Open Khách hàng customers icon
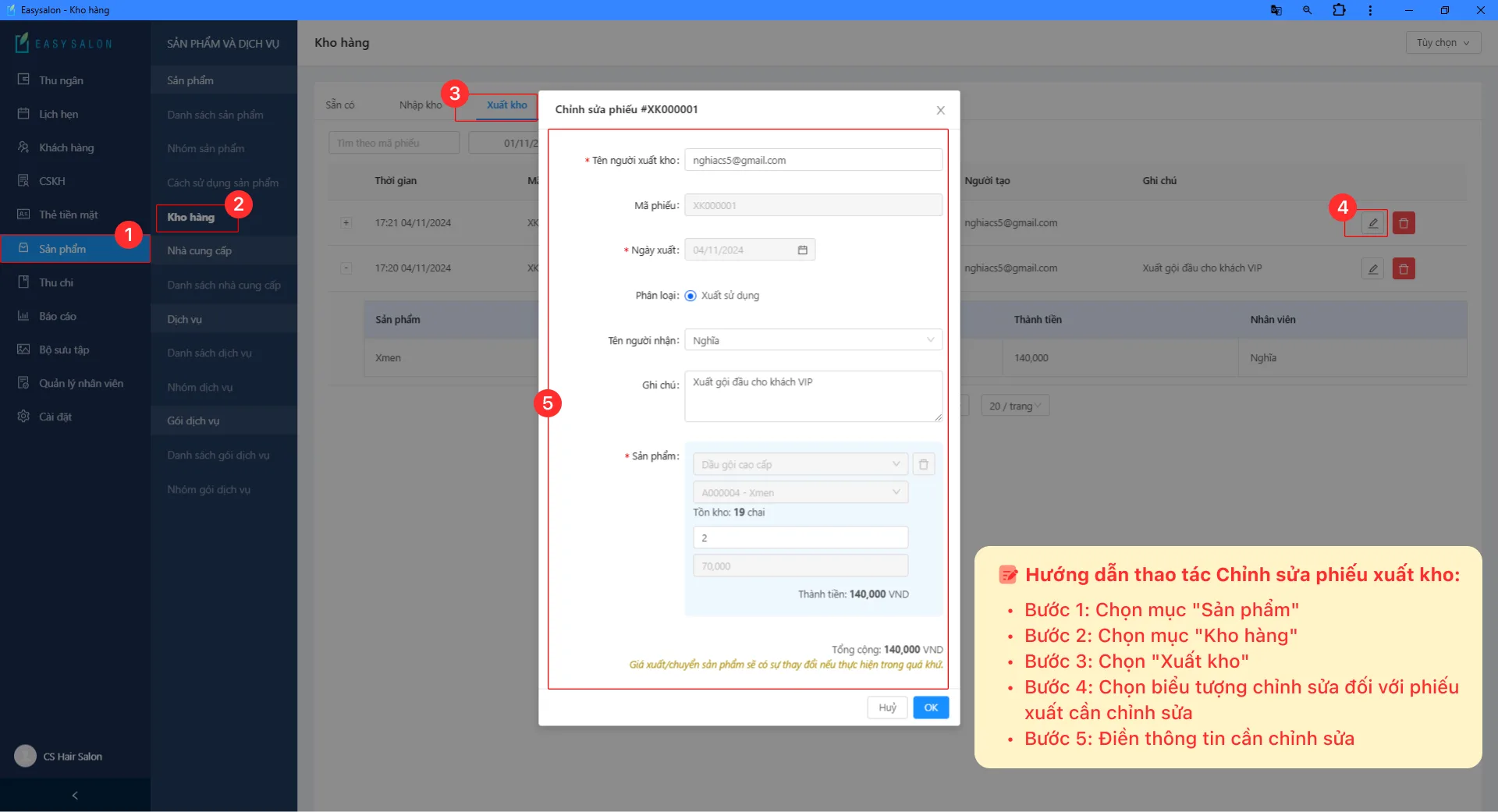The image size is (1498, 812). tap(23, 147)
